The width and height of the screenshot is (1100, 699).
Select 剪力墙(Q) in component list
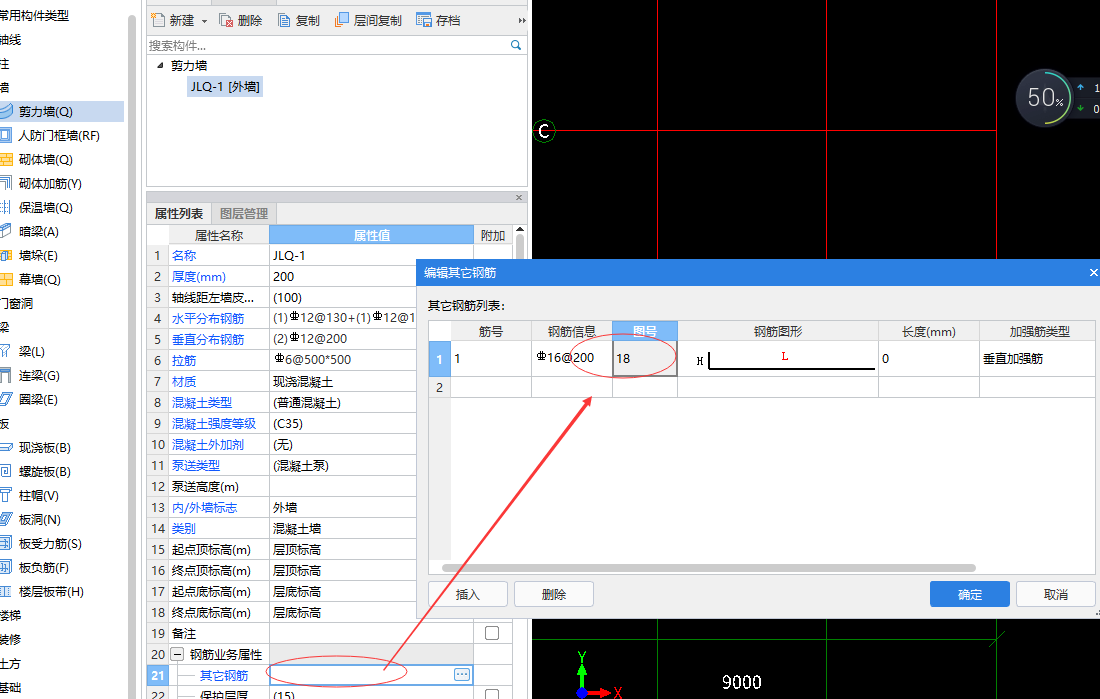point(46,111)
